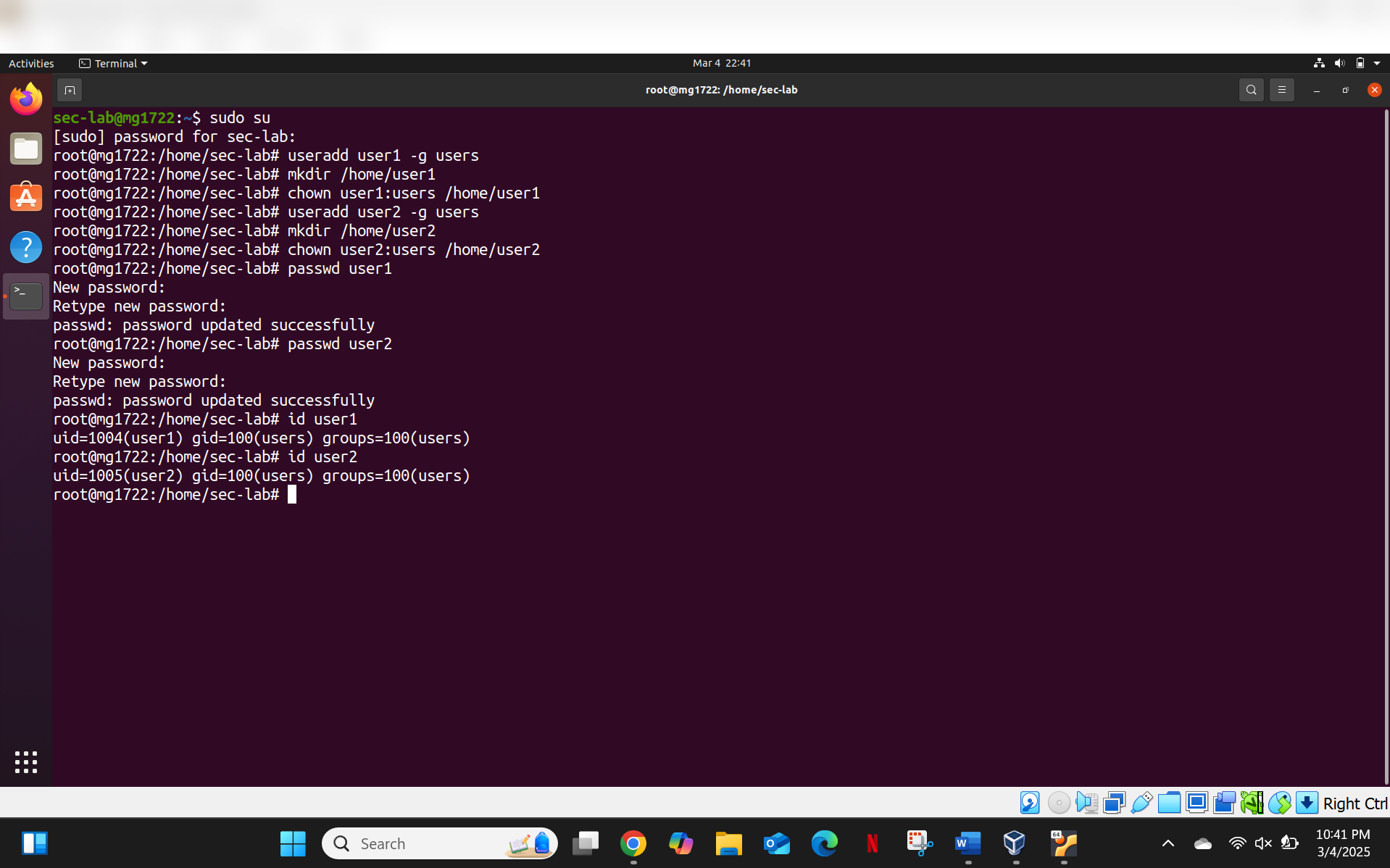The height and width of the screenshot is (868, 1390).
Task: Click the '[sudo] password for sec-lab:' line
Action: point(175,136)
